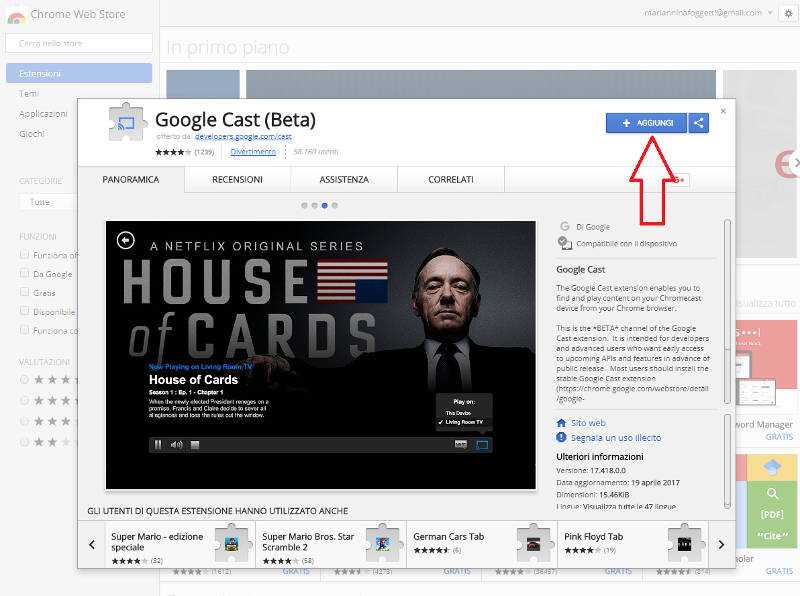Click the AGGIUNGI add extension button
The height and width of the screenshot is (596, 800).
coord(646,123)
